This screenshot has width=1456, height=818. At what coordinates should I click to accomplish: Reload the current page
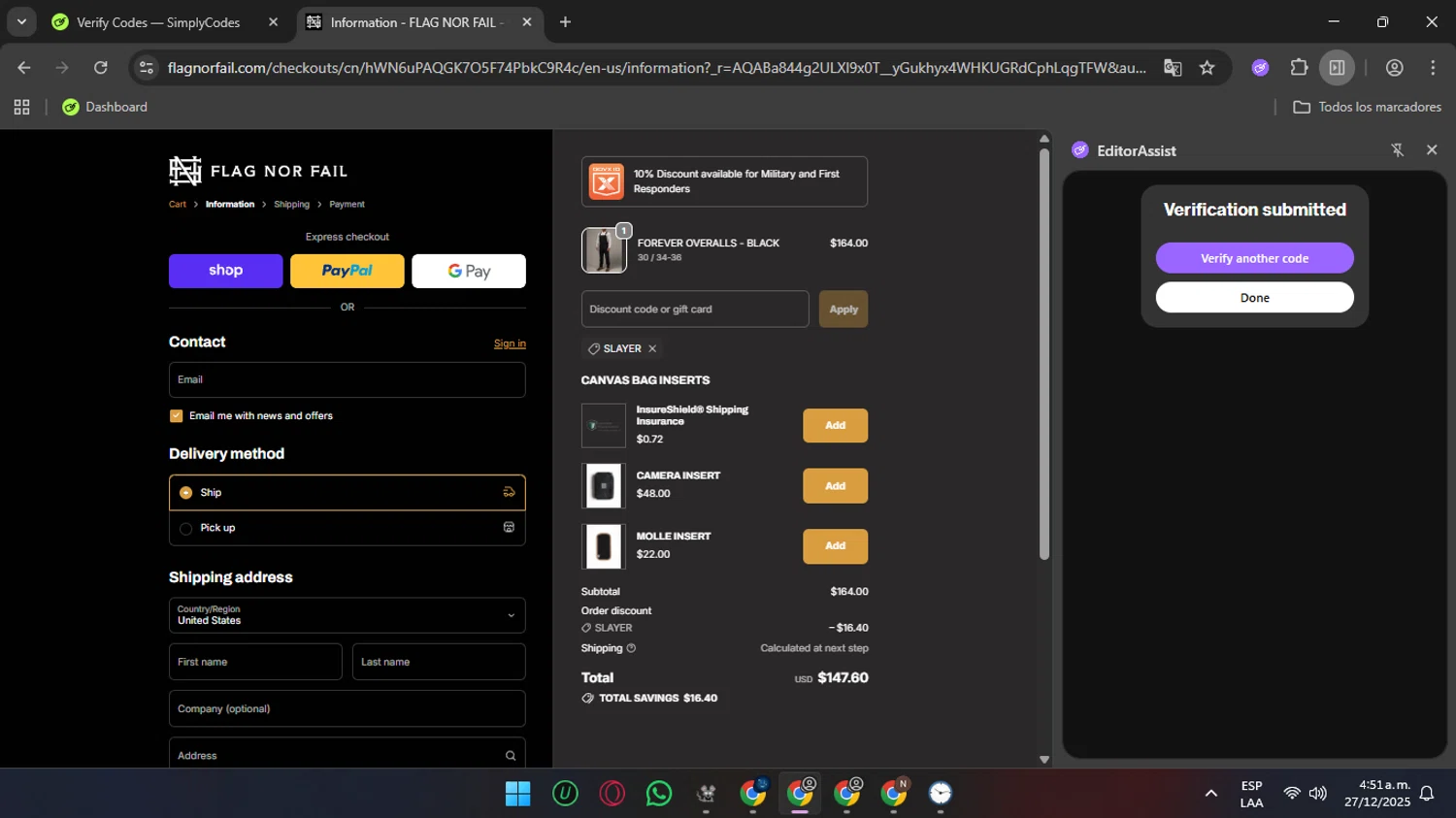pos(101,68)
